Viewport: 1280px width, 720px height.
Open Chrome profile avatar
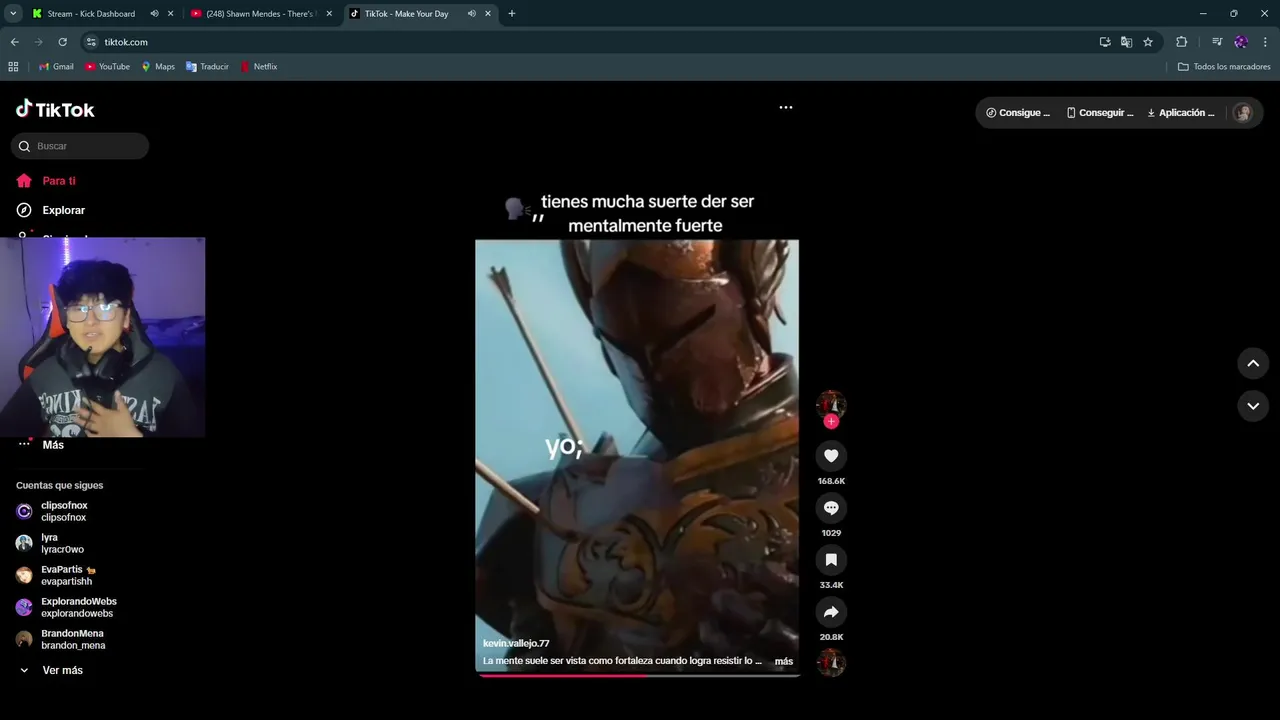(x=1241, y=42)
